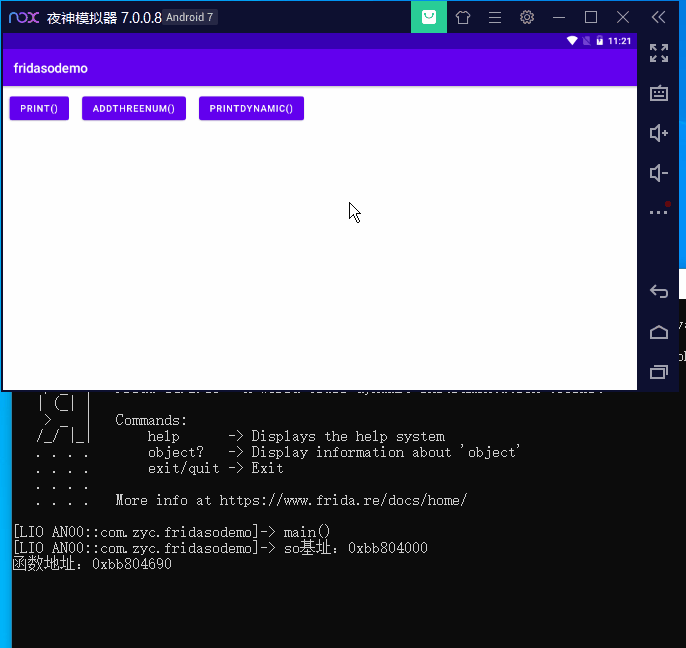Viewport: 686px width, 648px height.
Task: Minimize the Nox emulator window
Action: click(x=559, y=18)
